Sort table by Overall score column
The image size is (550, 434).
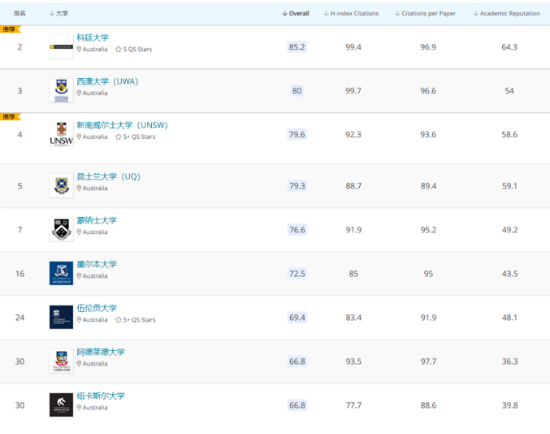pos(295,13)
